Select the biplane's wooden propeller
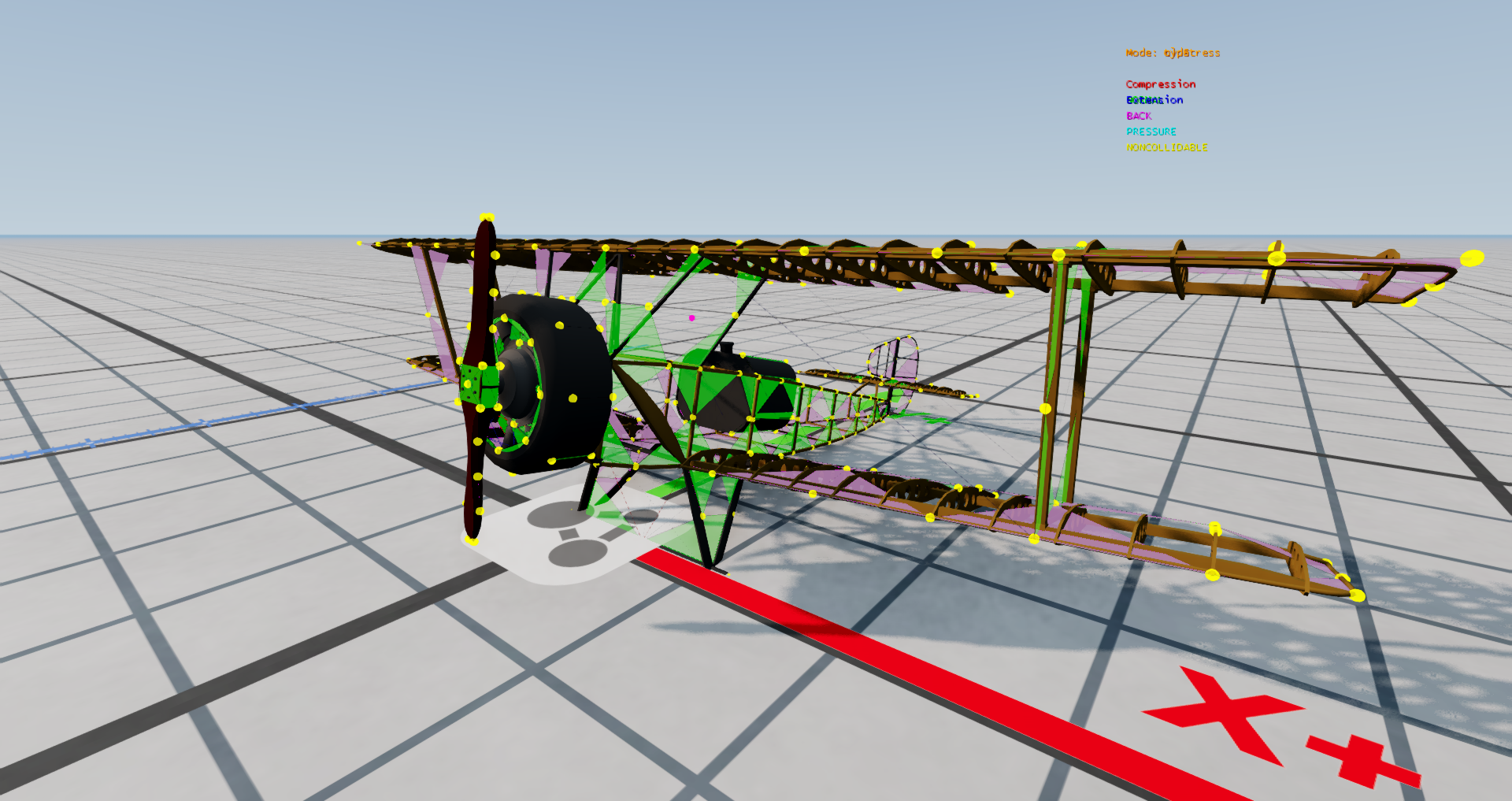 click(479, 378)
